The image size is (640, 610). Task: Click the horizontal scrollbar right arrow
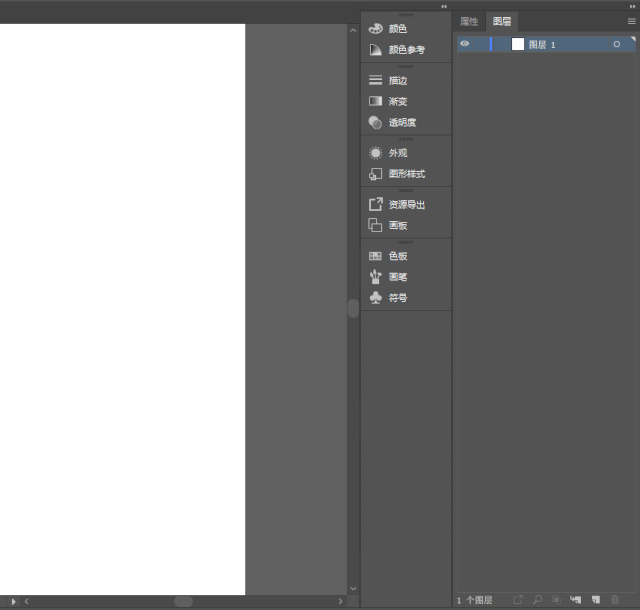coord(340,601)
